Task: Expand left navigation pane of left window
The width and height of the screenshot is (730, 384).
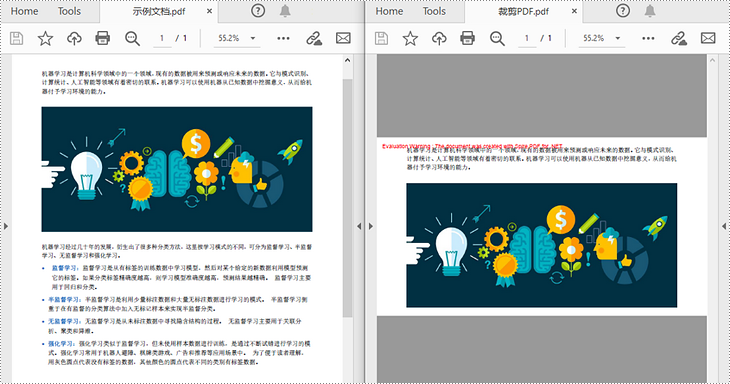Action: click(x=6, y=226)
